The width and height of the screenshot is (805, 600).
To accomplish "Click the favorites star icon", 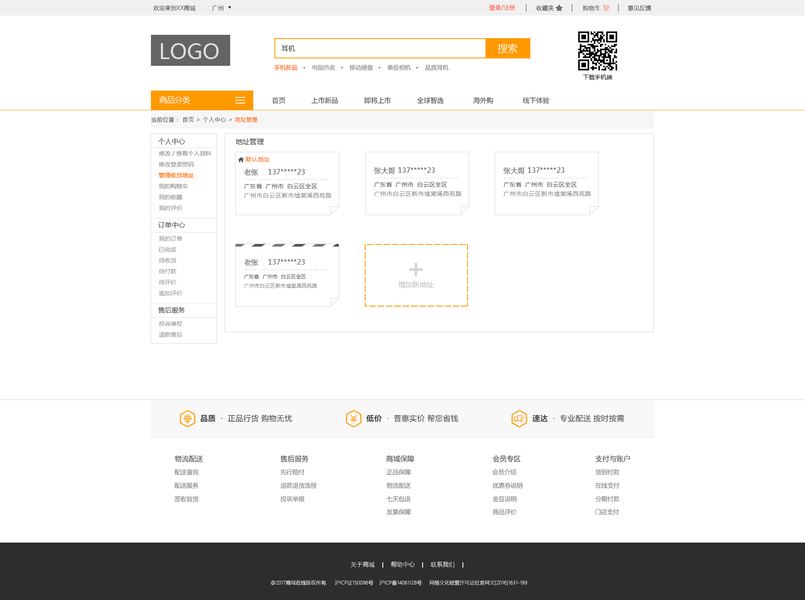I will point(559,8).
